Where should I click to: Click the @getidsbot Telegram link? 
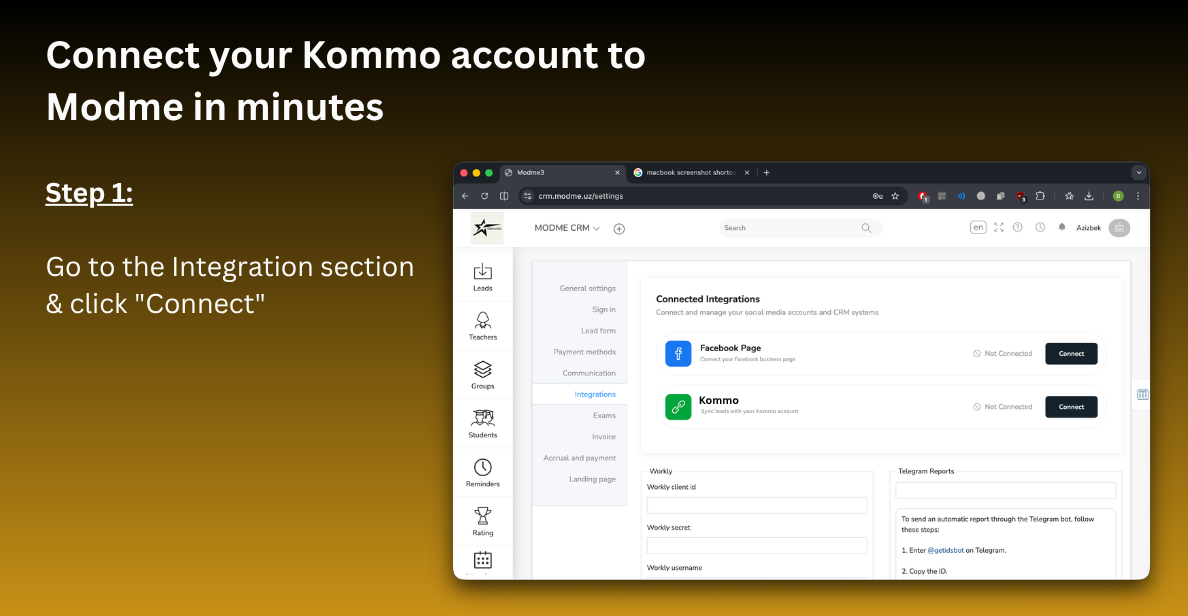pyautogui.click(x=946, y=551)
